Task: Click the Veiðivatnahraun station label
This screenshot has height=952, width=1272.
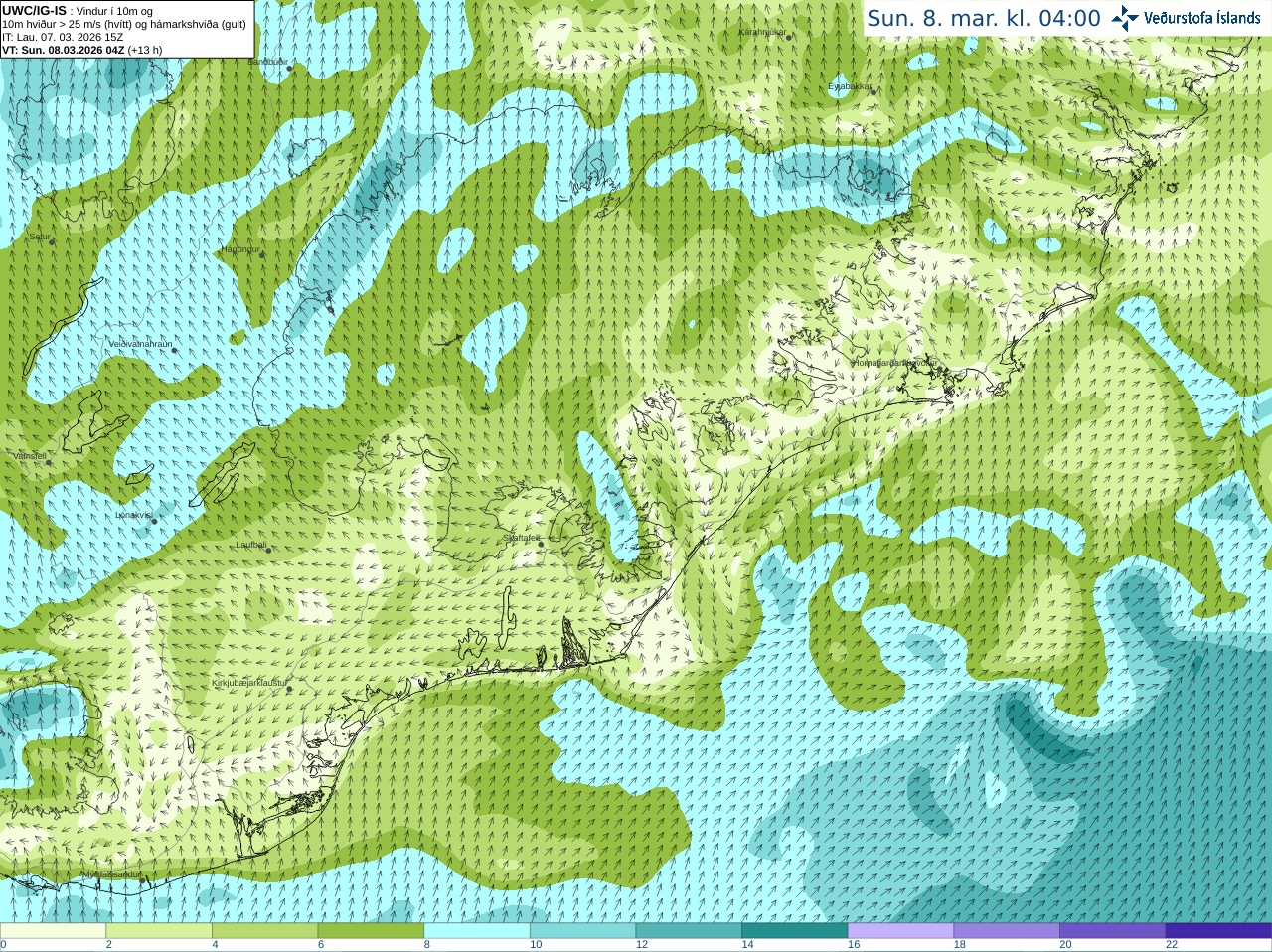Action: point(140,344)
